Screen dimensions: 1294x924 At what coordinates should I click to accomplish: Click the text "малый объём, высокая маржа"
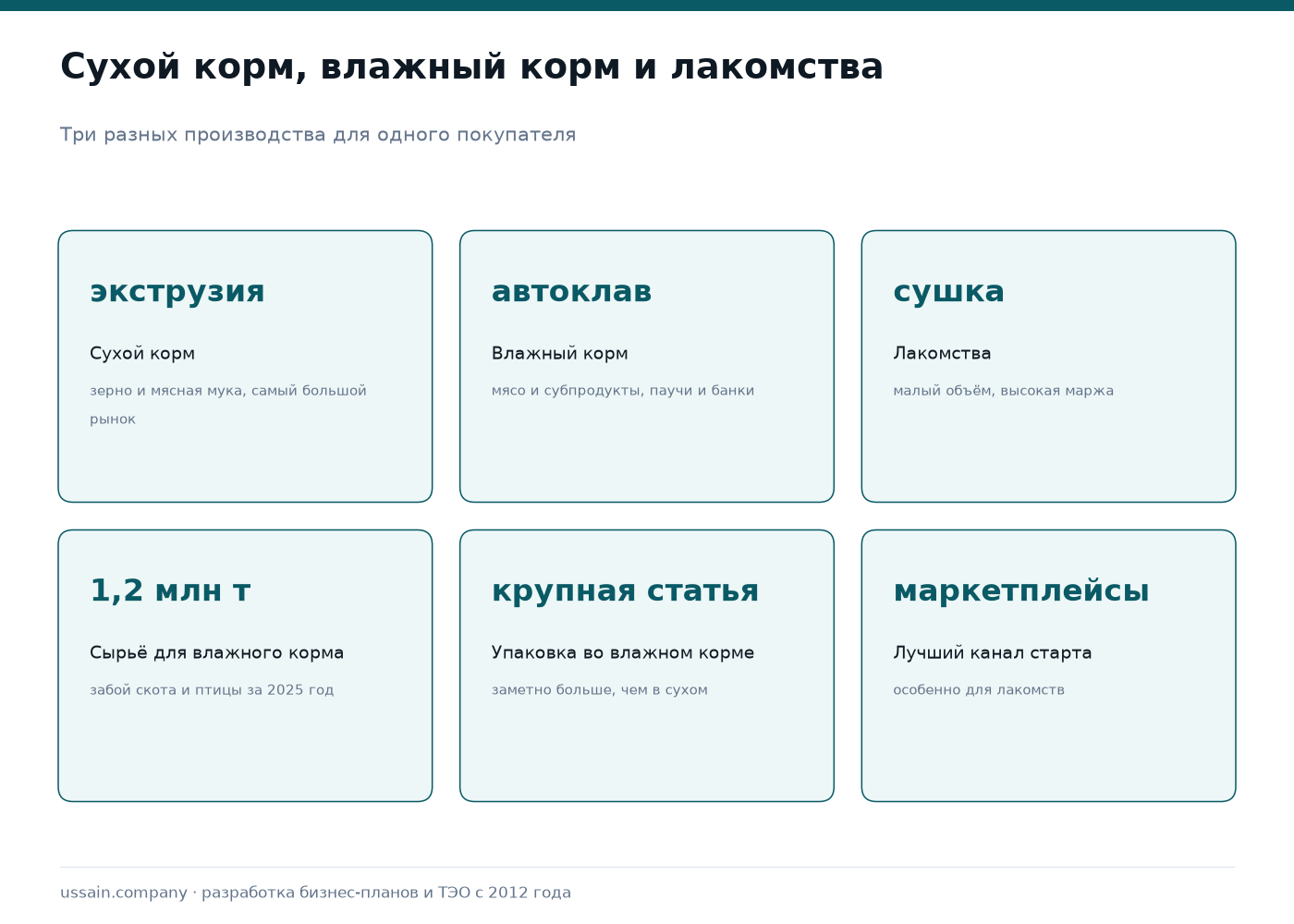(x=1003, y=391)
